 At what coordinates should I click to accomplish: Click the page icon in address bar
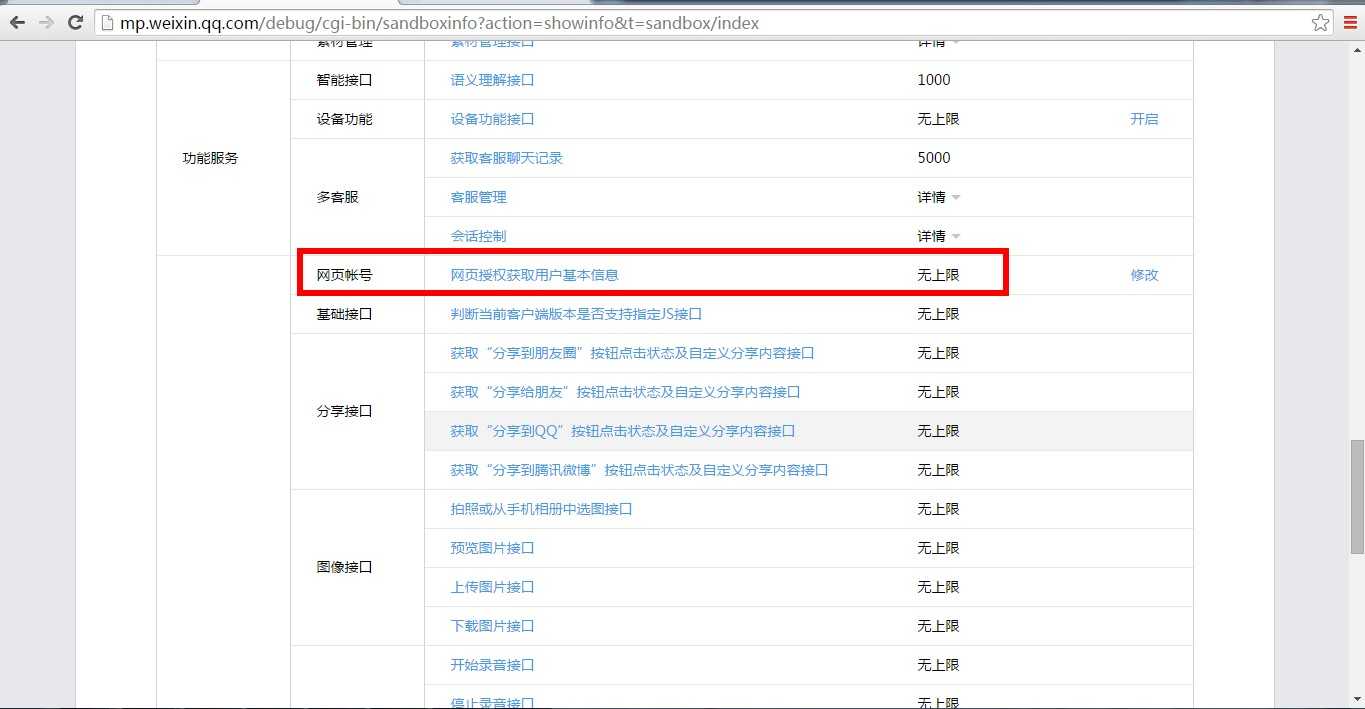(x=107, y=22)
